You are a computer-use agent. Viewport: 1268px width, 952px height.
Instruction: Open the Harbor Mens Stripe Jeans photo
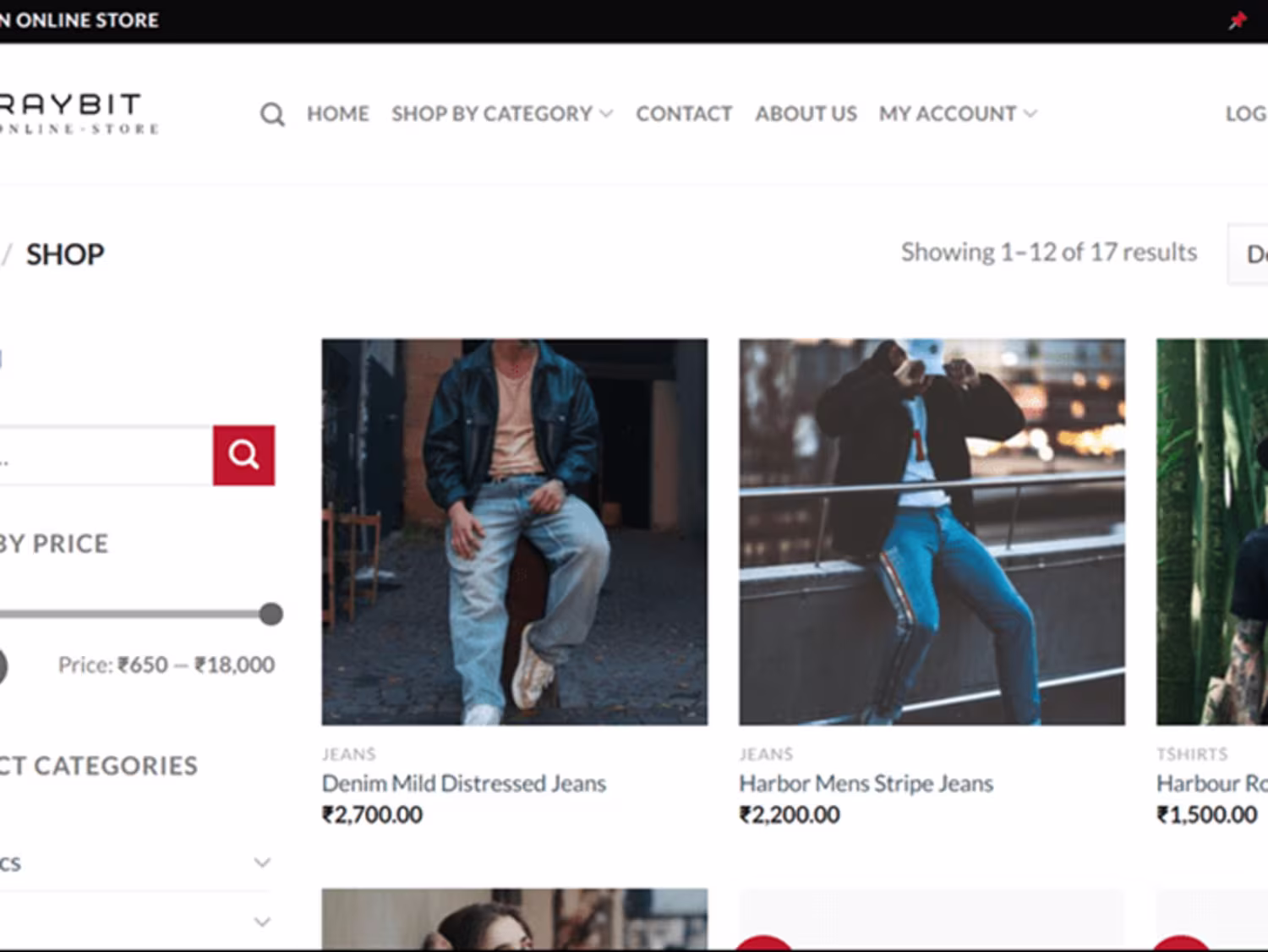(x=932, y=532)
